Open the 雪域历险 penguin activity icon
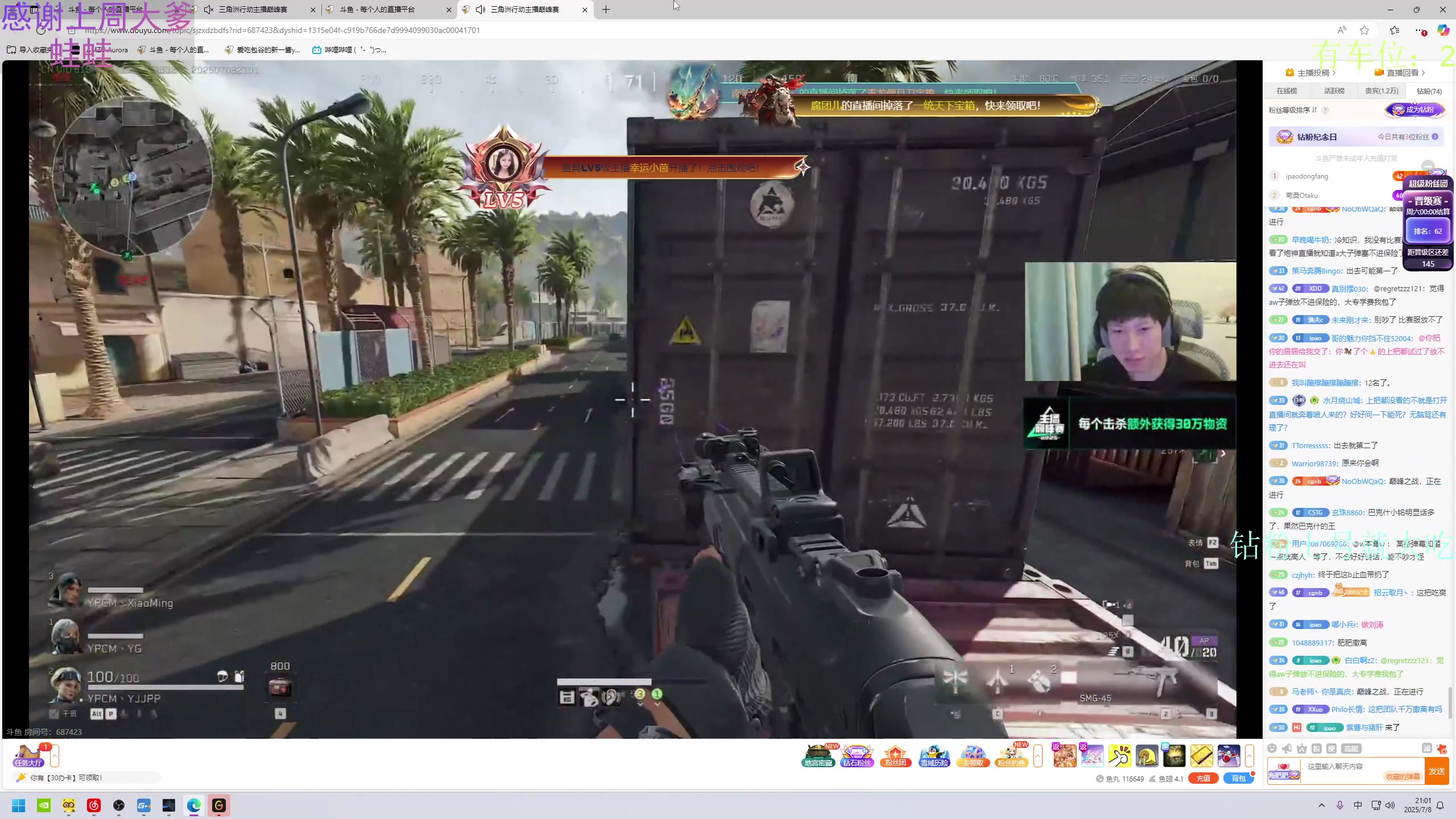The image size is (1456, 819). pyautogui.click(x=934, y=756)
